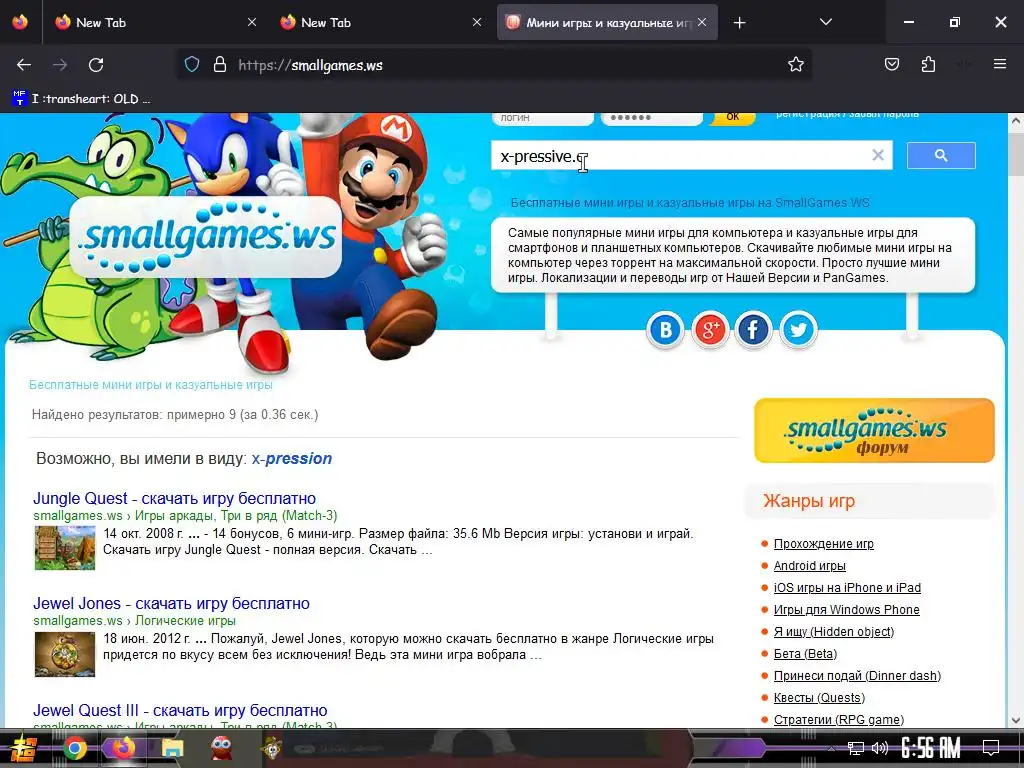This screenshot has height=768, width=1024.
Task: Close the first New Tab
Action: [252, 22]
